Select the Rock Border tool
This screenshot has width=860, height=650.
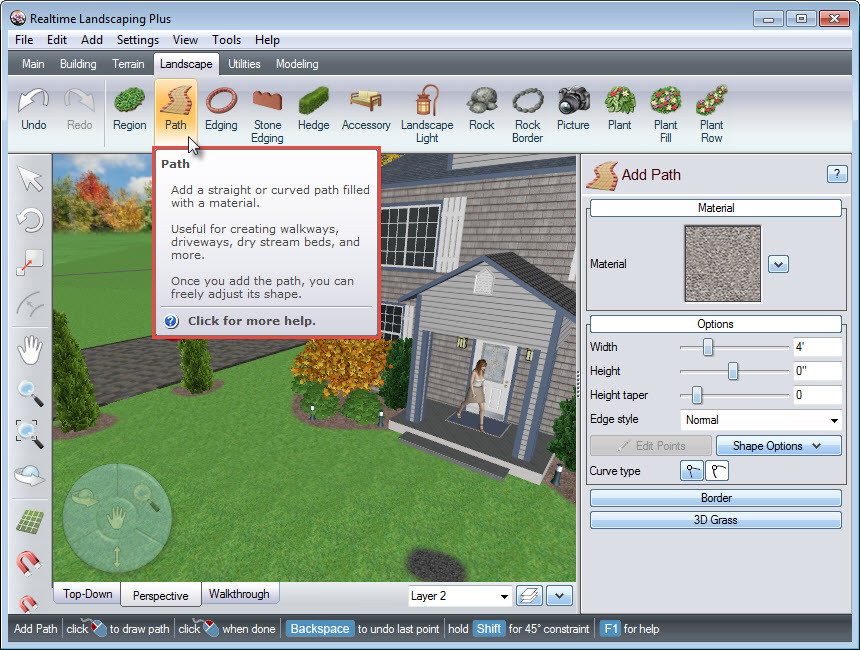pyautogui.click(x=527, y=115)
